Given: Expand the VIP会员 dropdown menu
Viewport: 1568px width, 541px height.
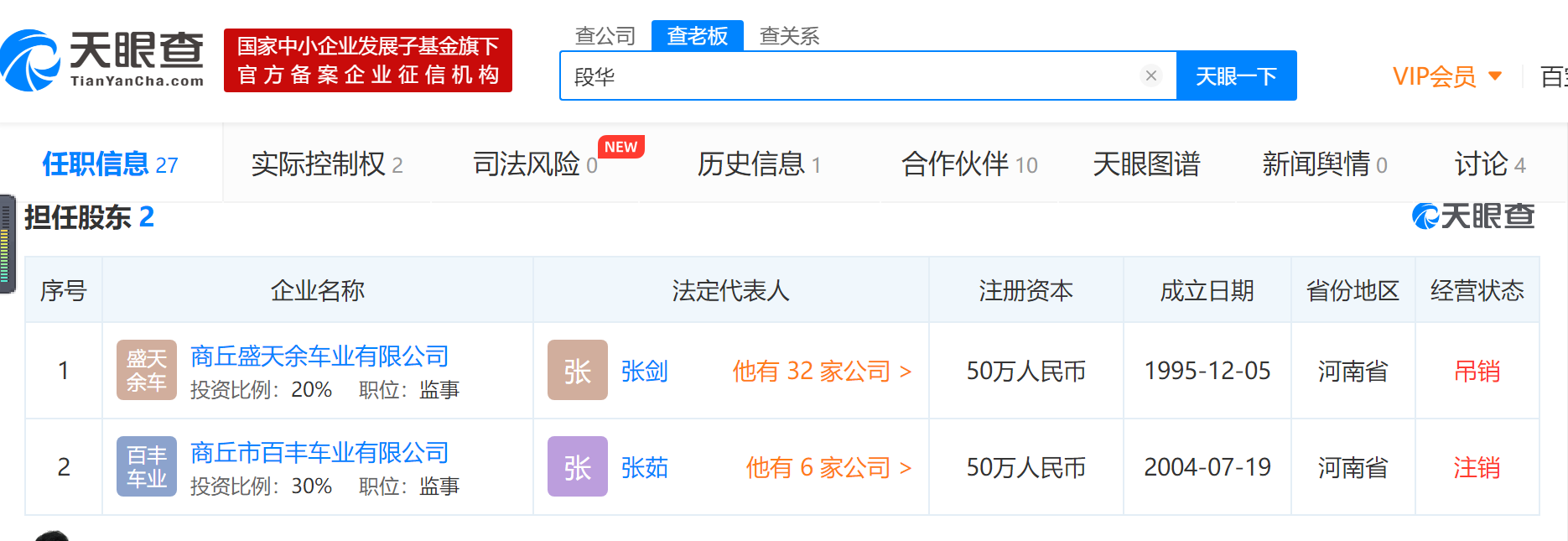Looking at the screenshot, I should click(1446, 76).
